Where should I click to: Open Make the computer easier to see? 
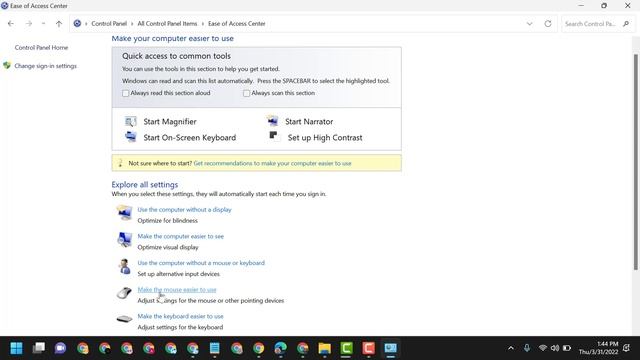[180, 236]
